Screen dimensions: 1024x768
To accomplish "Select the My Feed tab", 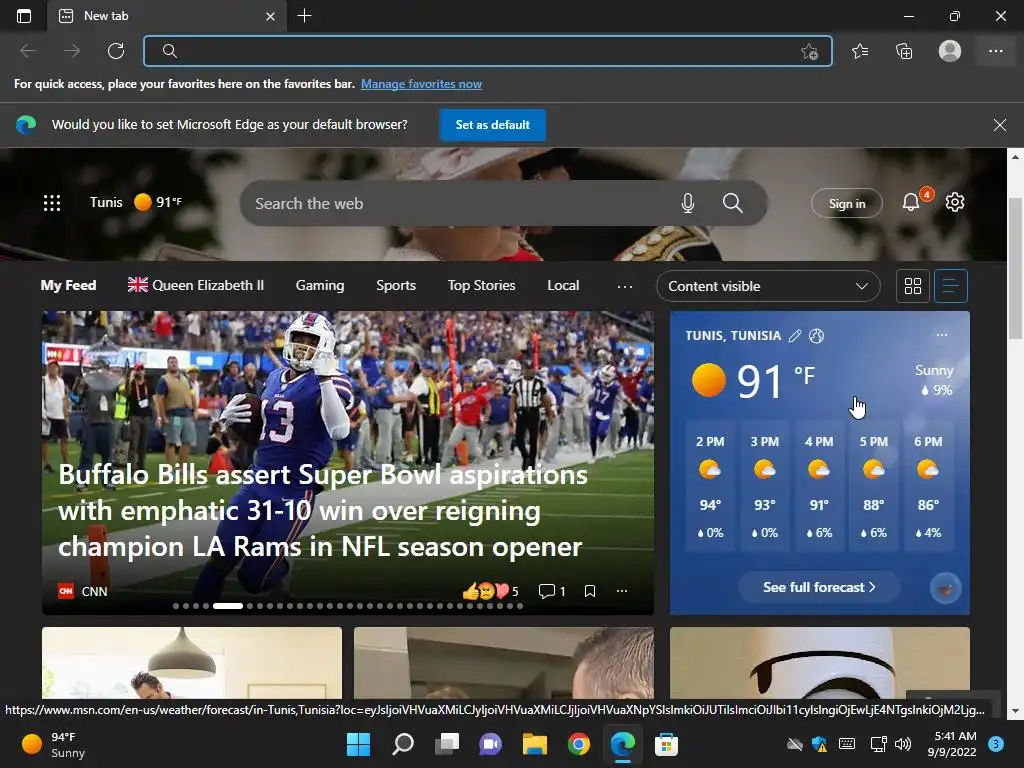I will (x=69, y=285).
